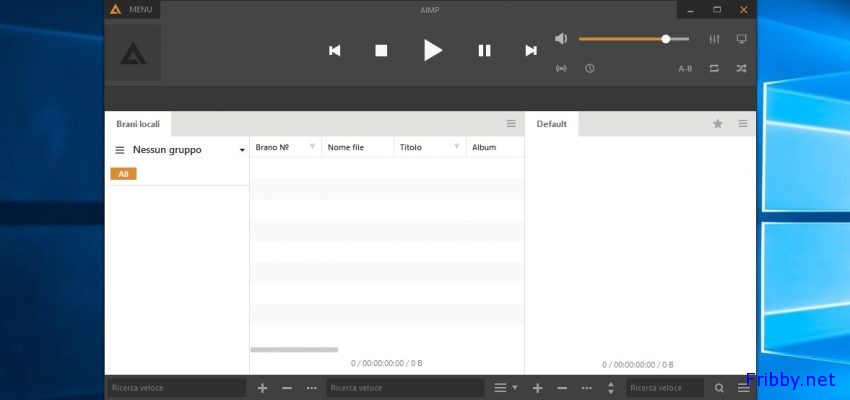Open the Brano № column filter dropdown

(312, 147)
